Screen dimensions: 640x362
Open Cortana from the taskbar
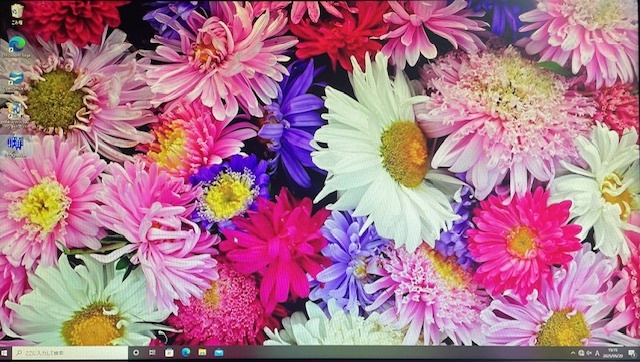point(136,353)
